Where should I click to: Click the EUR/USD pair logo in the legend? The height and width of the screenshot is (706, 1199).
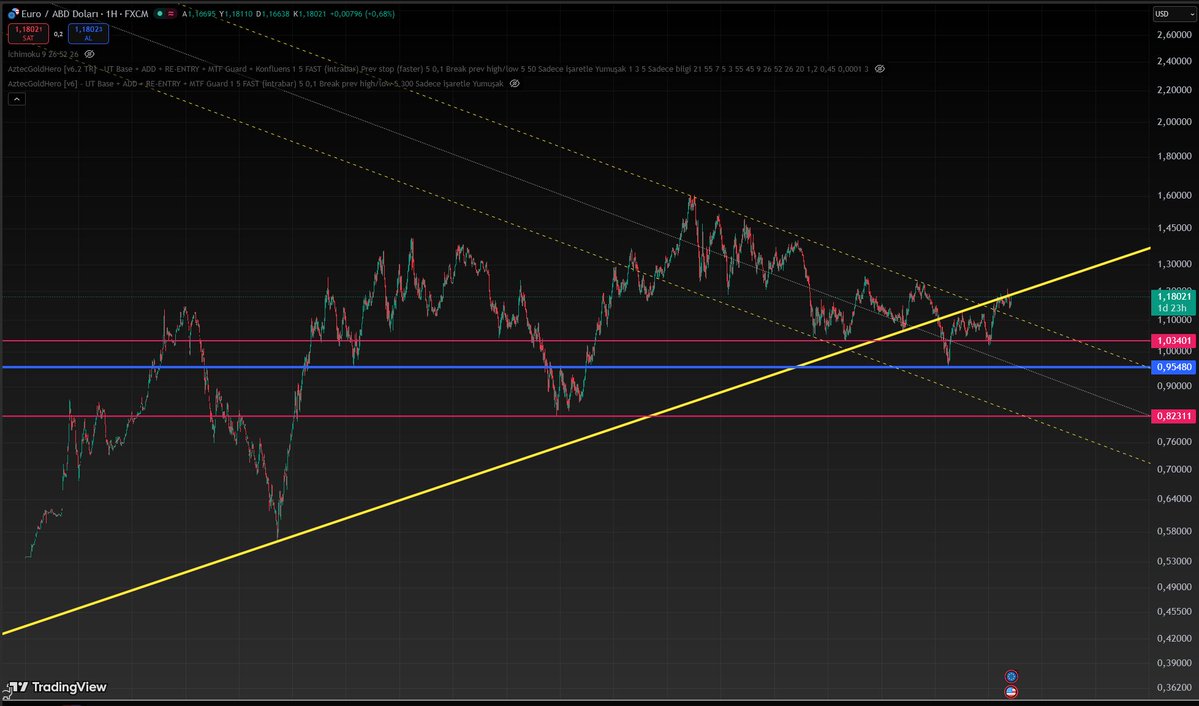pyautogui.click(x=13, y=14)
